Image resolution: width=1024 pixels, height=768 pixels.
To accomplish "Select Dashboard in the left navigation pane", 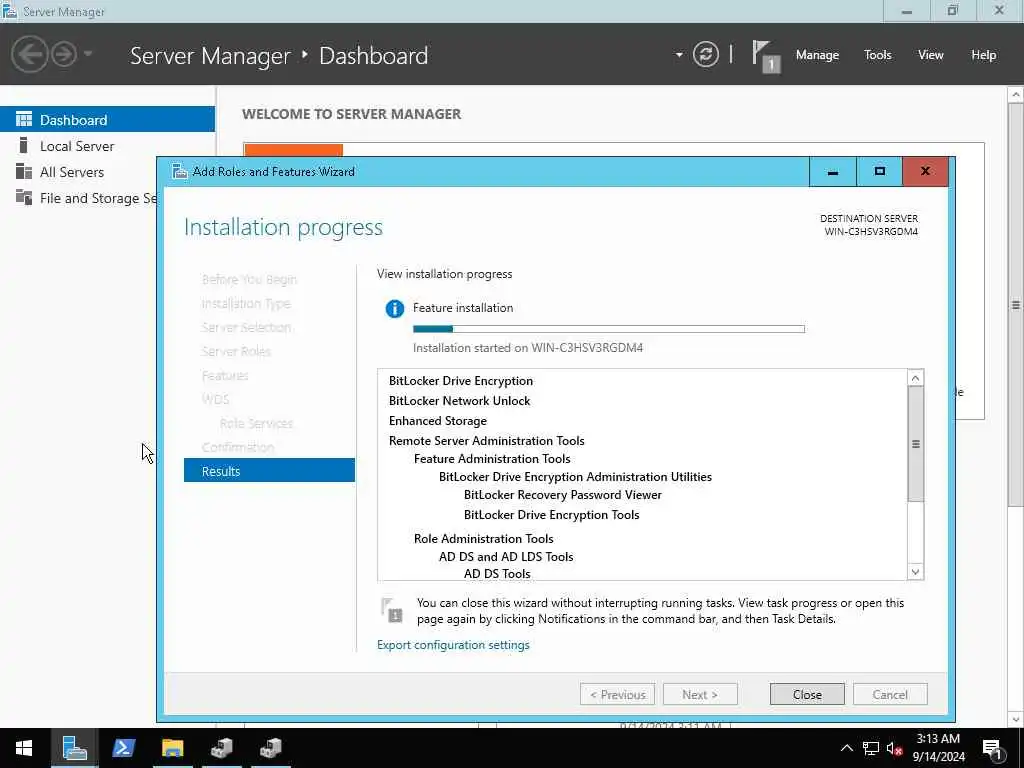I will click(x=107, y=120).
